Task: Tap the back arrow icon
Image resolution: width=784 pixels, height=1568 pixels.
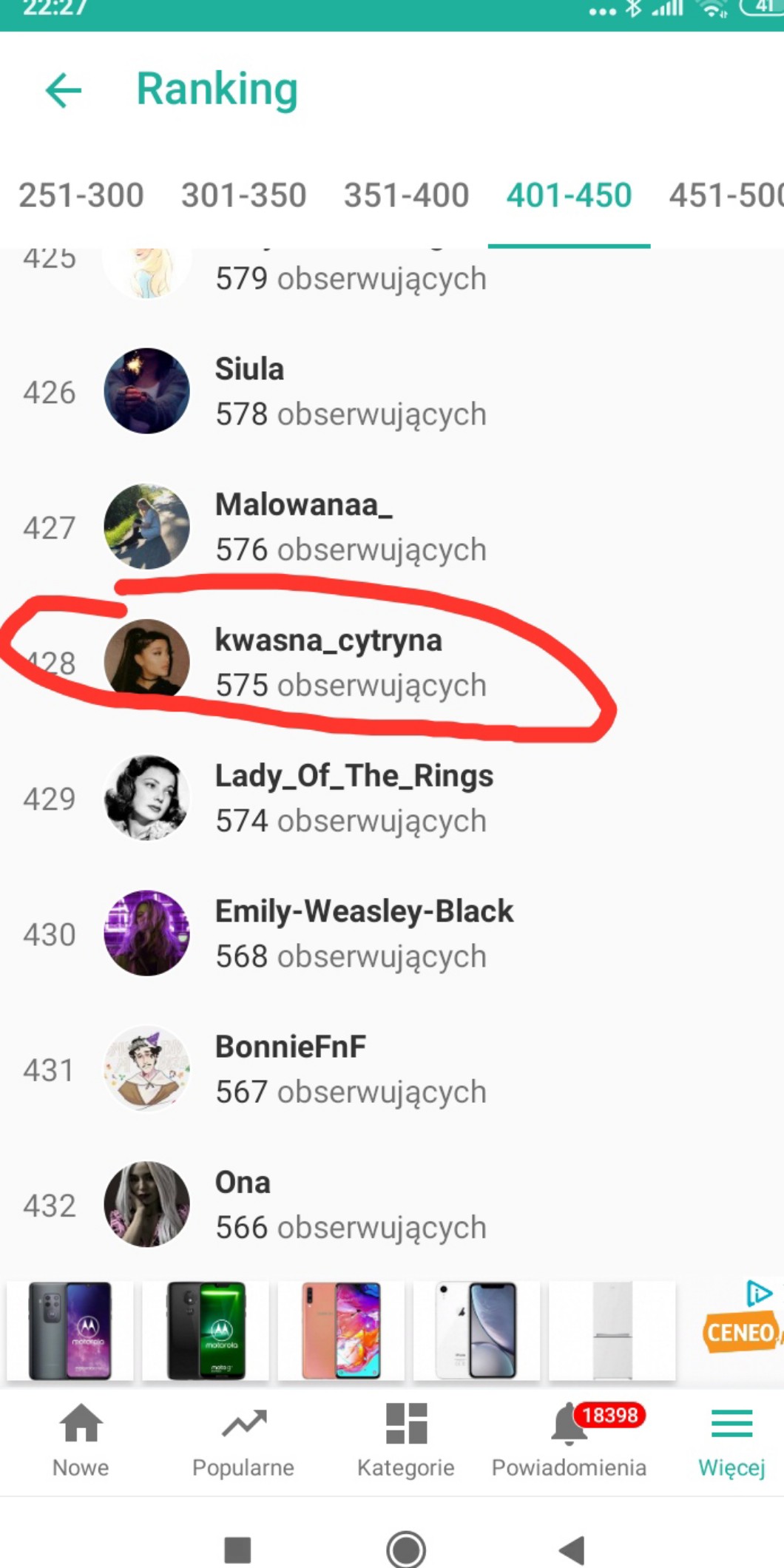Action: tap(64, 90)
